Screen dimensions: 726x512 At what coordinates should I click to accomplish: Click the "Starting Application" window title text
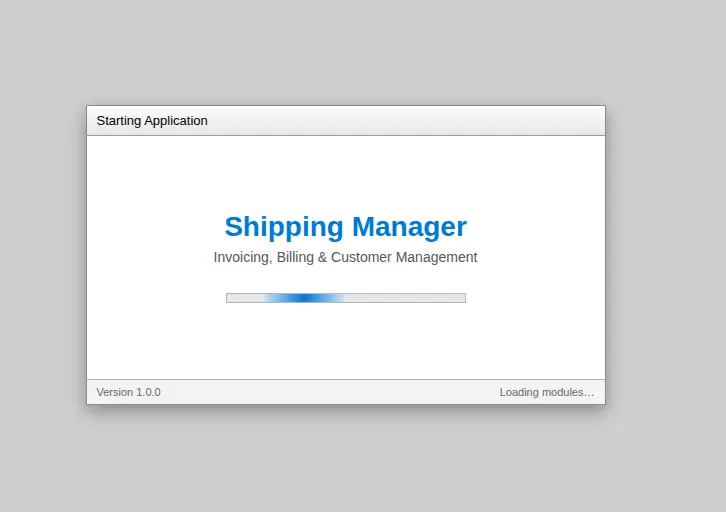152,121
